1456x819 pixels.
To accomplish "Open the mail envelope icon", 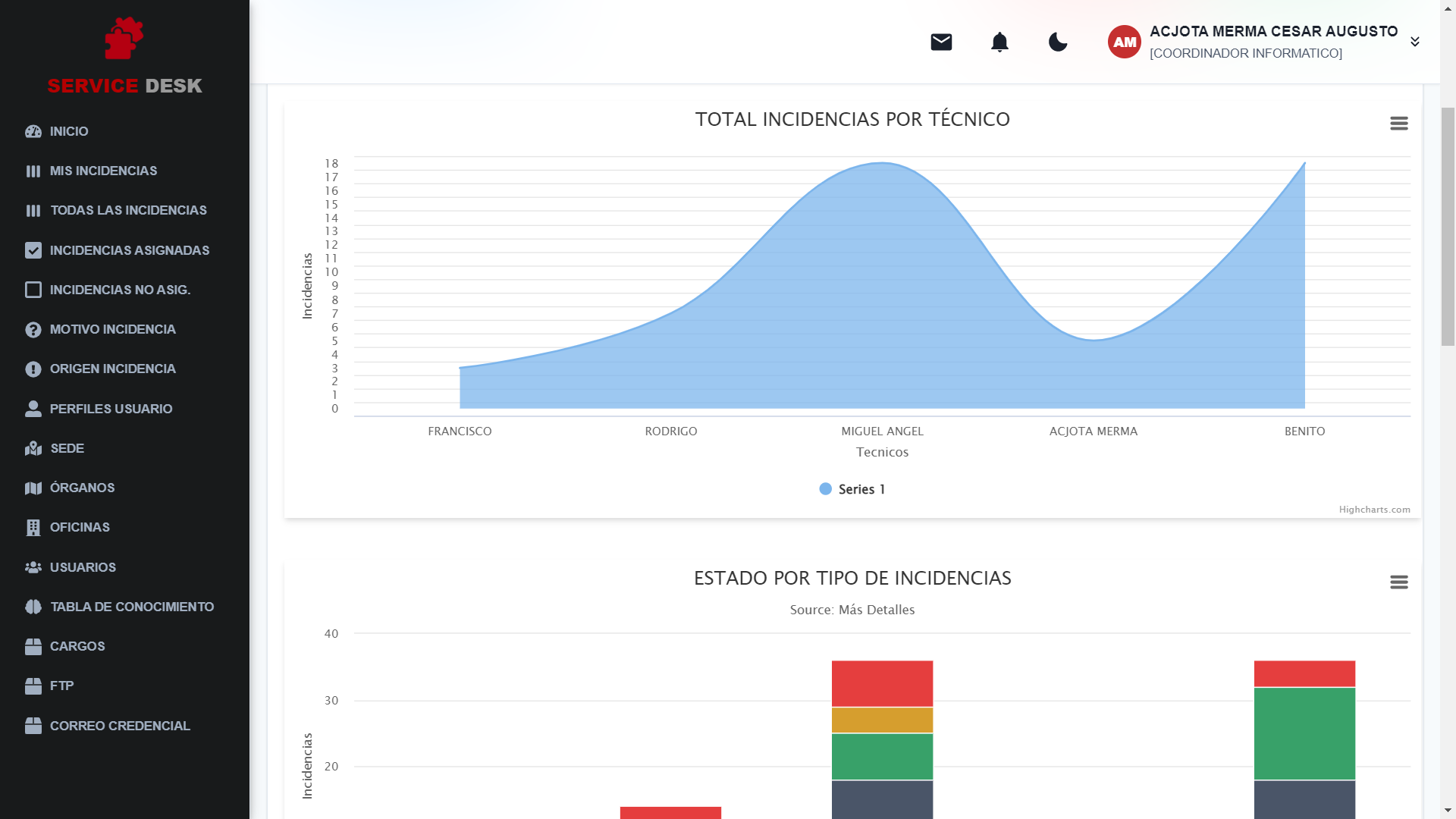I will click(x=940, y=42).
